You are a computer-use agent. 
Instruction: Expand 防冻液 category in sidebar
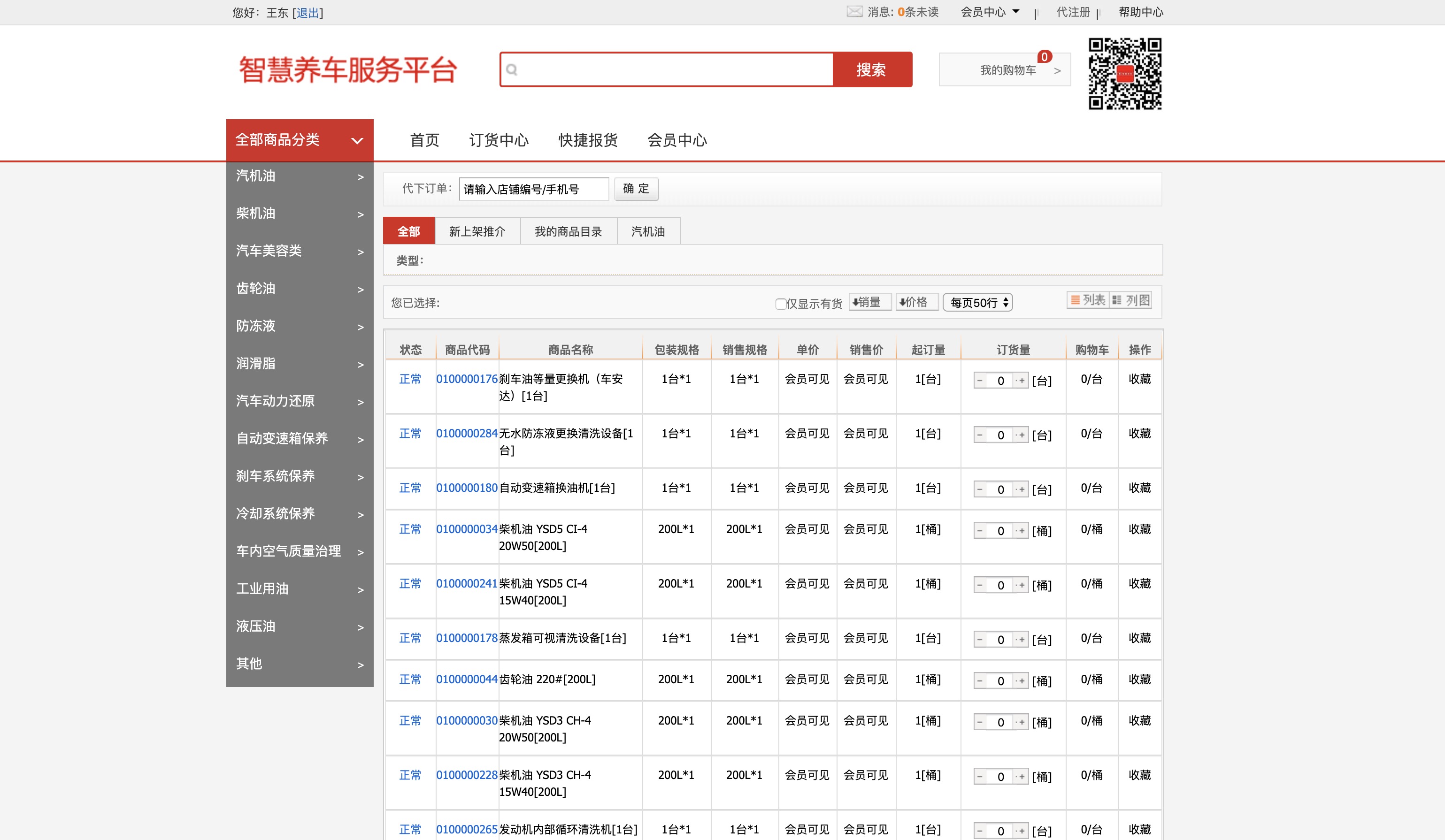click(x=300, y=326)
